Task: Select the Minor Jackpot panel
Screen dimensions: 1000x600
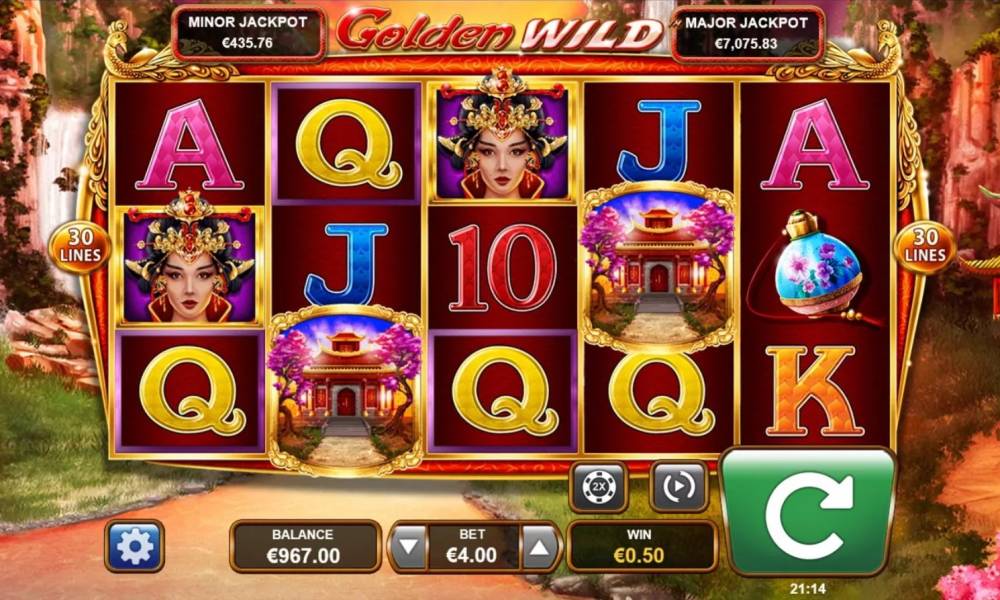Action: (x=248, y=33)
